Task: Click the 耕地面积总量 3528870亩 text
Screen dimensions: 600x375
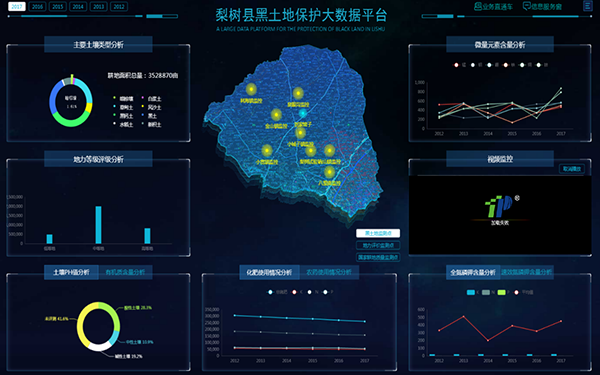Action: click(143, 76)
